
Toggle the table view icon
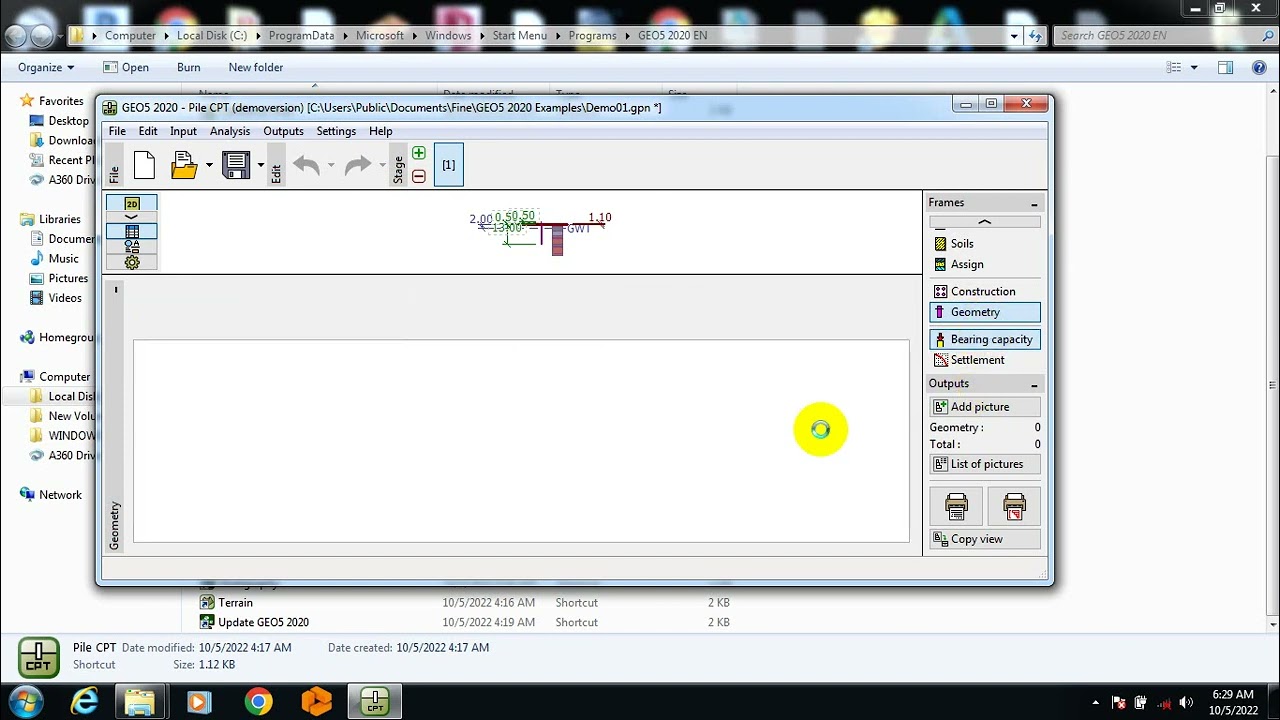pos(132,231)
